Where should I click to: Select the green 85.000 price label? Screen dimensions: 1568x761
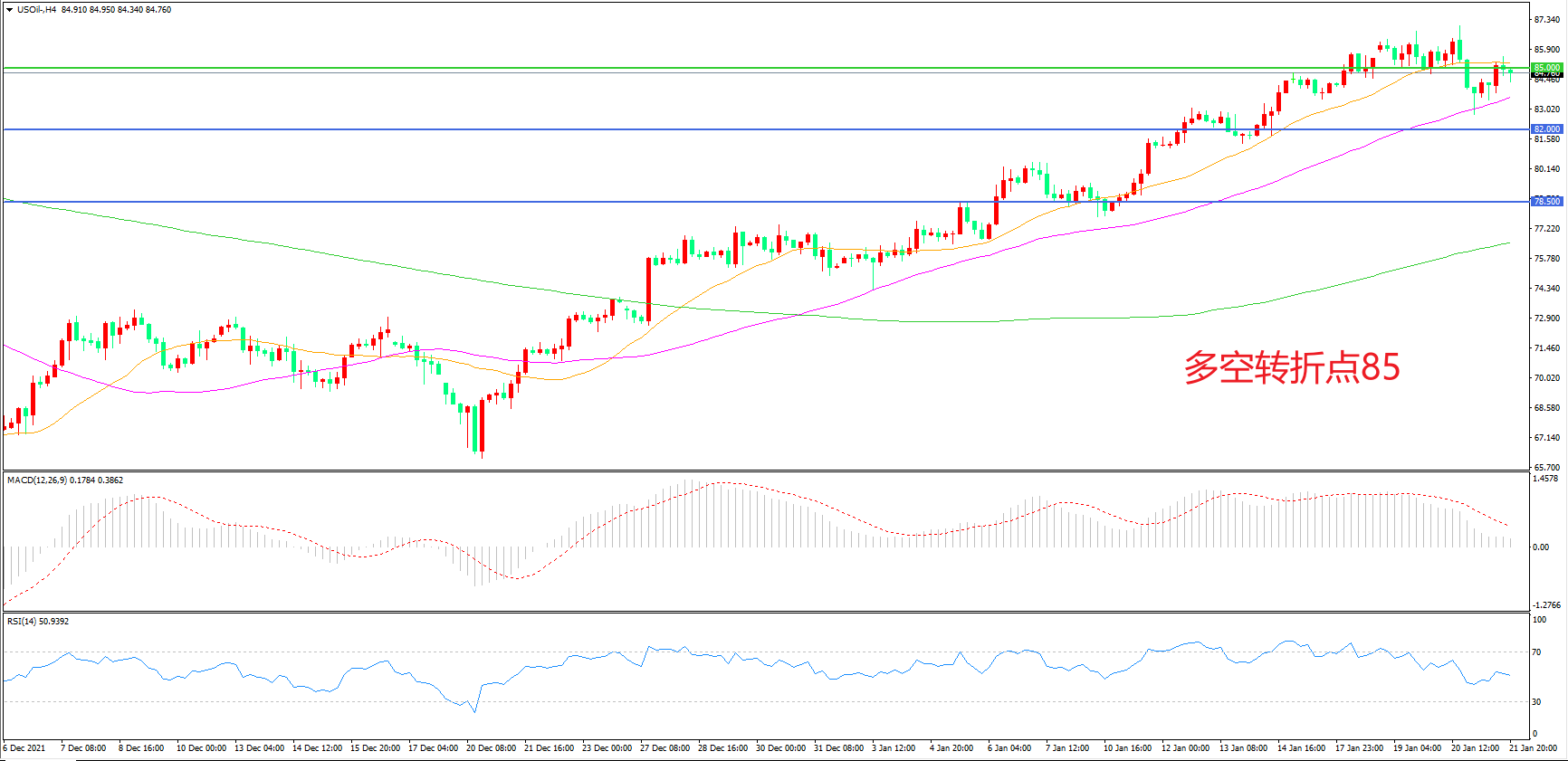click(x=1546, y=68)
